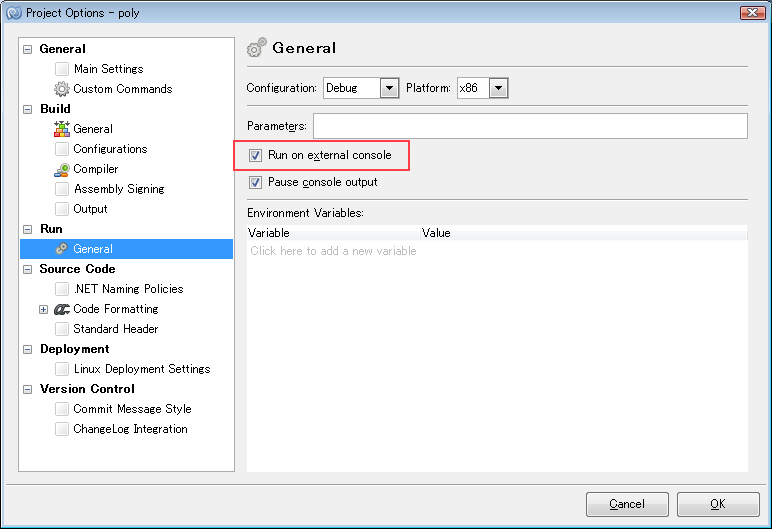772x529 pixels.
Task: Open the Configuration Debug dropdown
Action: click(389, 88)
